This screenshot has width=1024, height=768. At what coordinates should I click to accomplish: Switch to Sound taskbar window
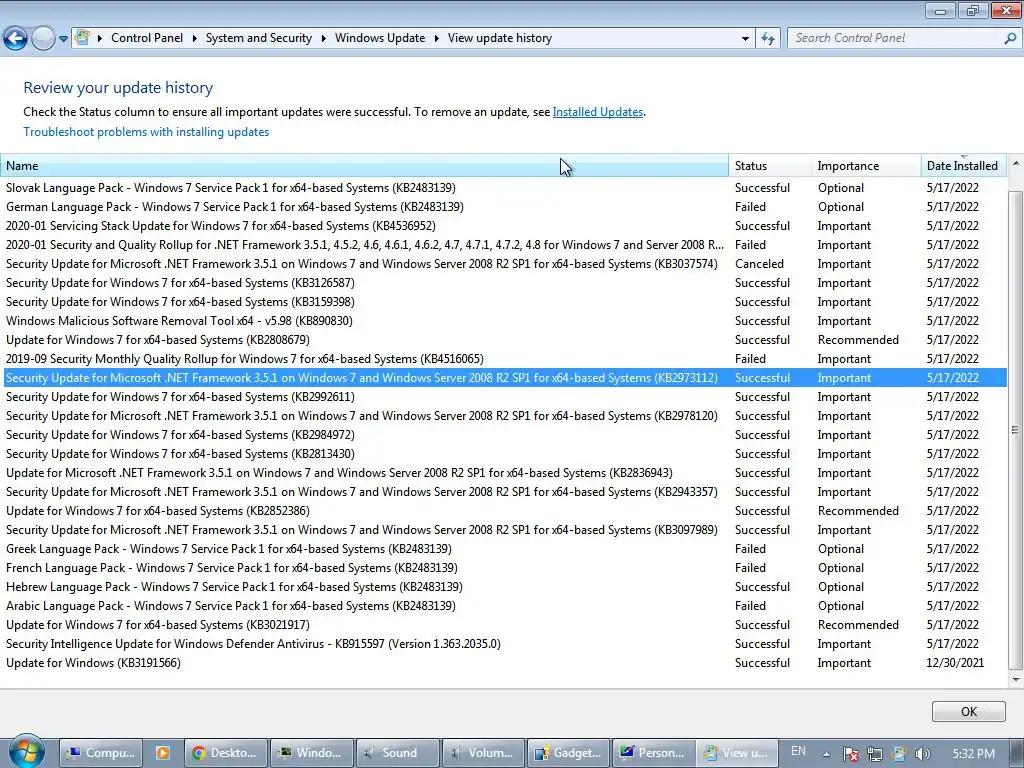(396, 753)
